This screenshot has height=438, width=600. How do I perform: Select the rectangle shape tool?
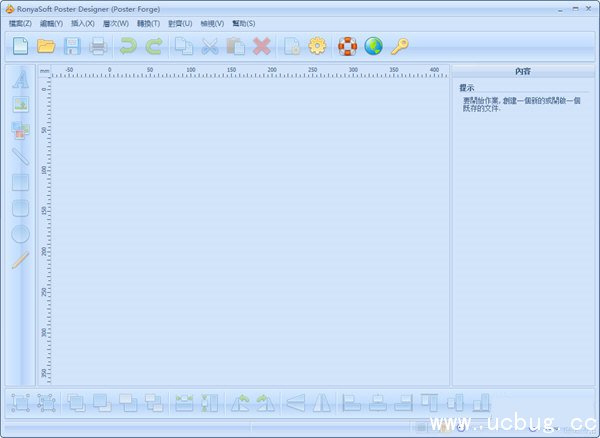(x=20, y=182)
